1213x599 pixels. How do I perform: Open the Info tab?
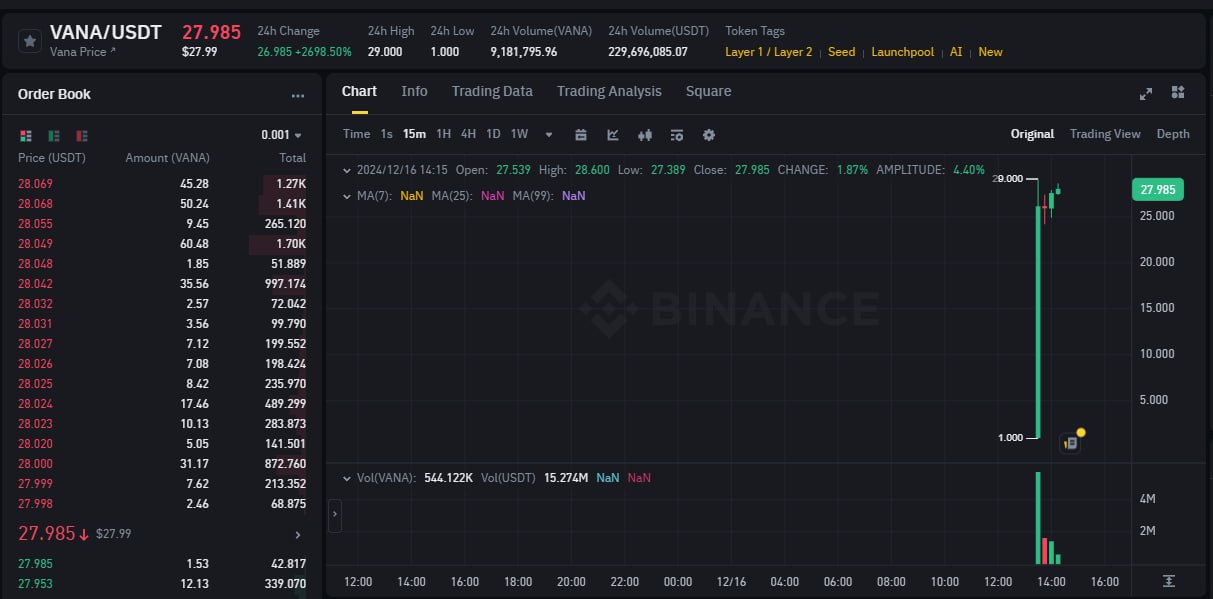(414, 91)
